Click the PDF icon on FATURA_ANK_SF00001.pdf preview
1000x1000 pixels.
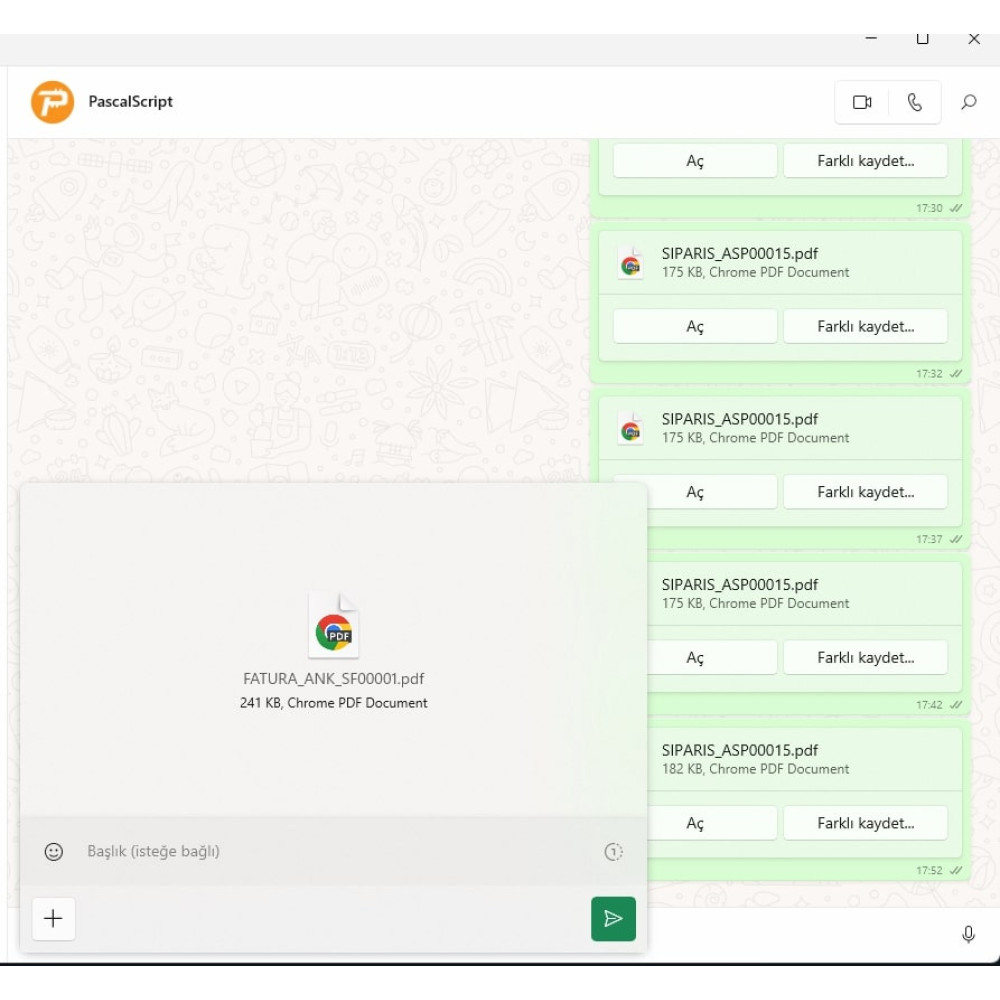click(333, 625)
